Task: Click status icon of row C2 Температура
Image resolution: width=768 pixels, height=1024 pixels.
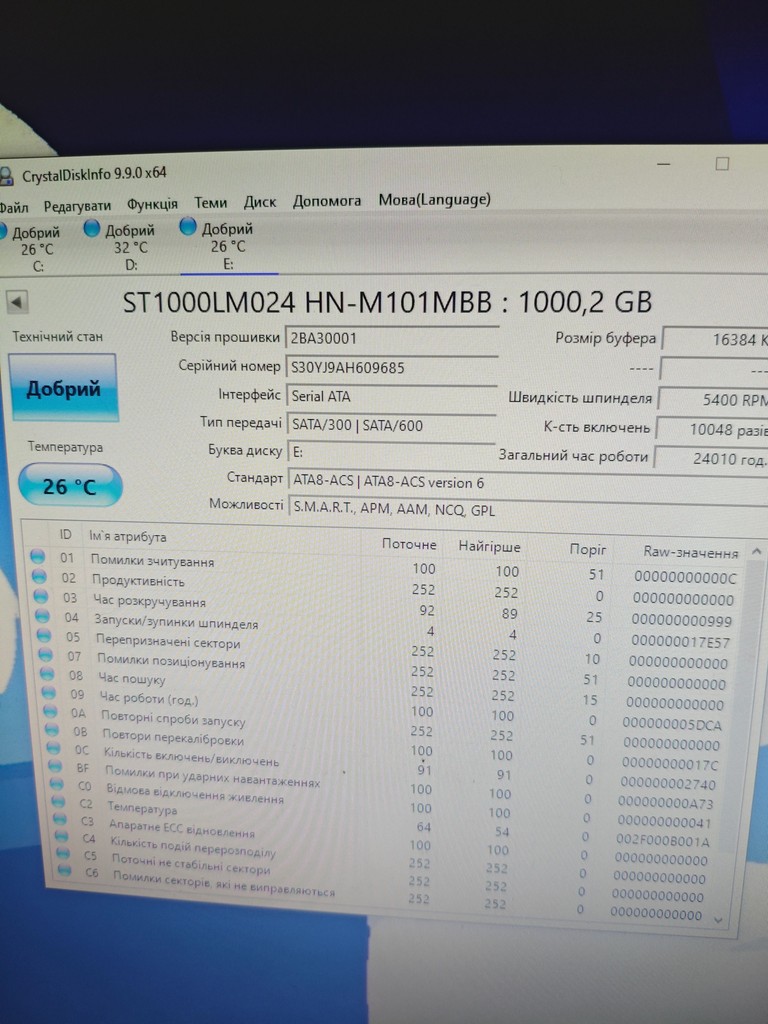Action: tap(59, 801)
